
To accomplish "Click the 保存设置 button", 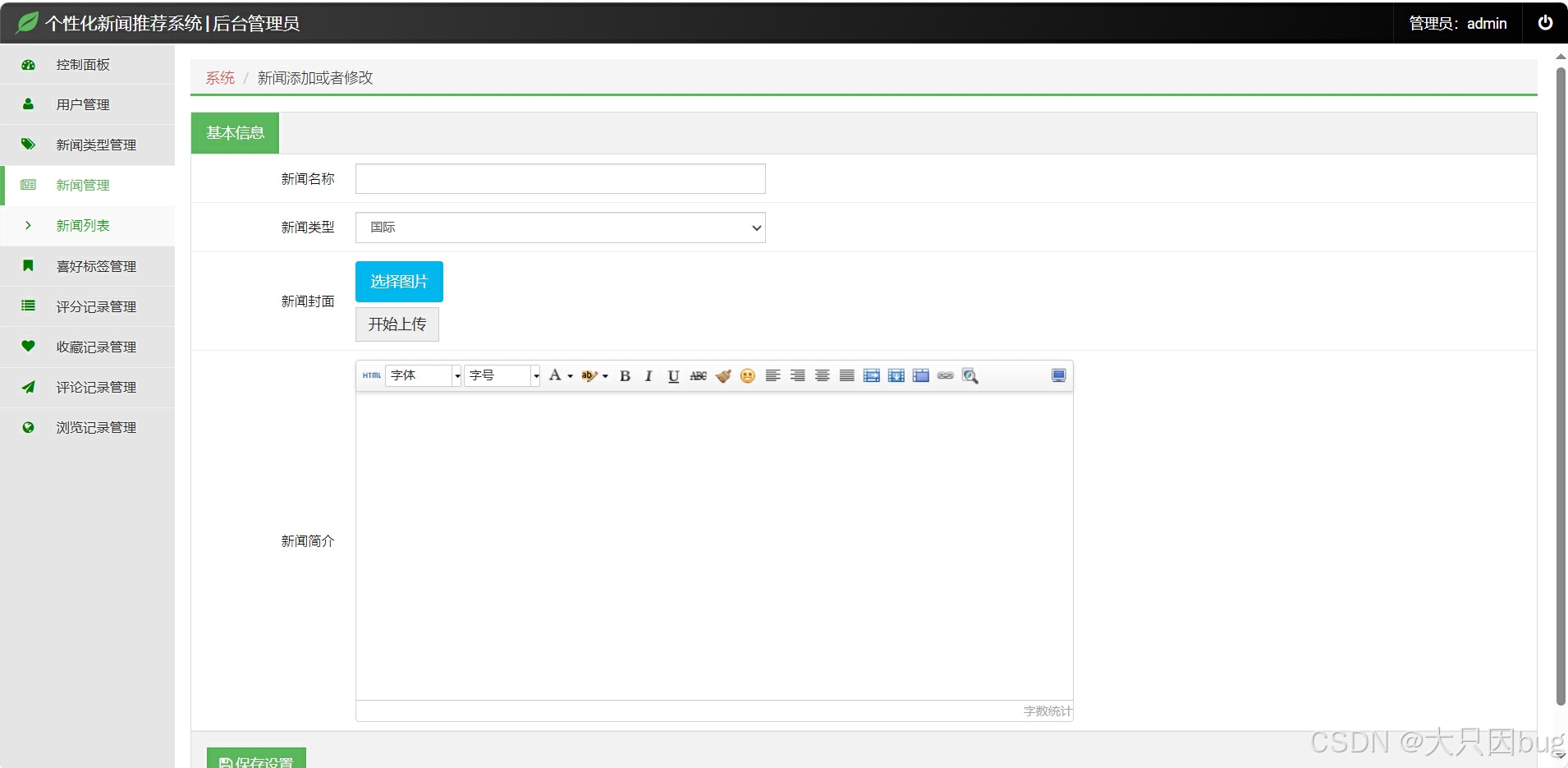I will click(x=256, y=759).
